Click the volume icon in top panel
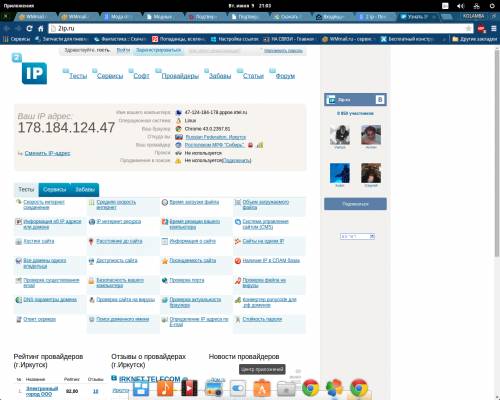 pos(461,6)
